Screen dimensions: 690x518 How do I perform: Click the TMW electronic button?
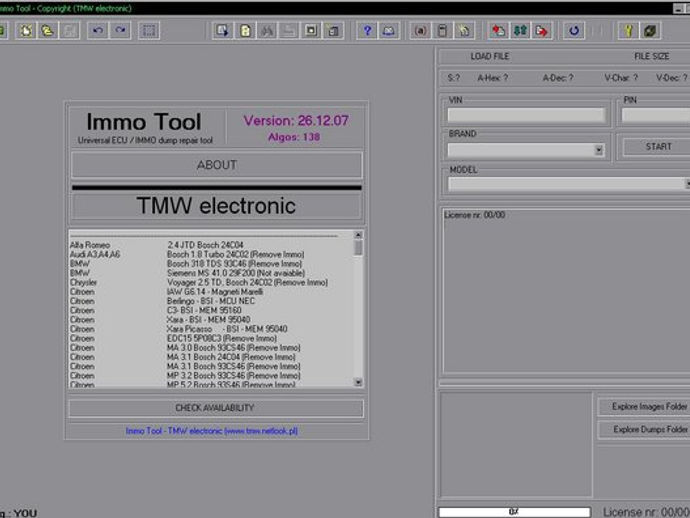tap(217, 206)
